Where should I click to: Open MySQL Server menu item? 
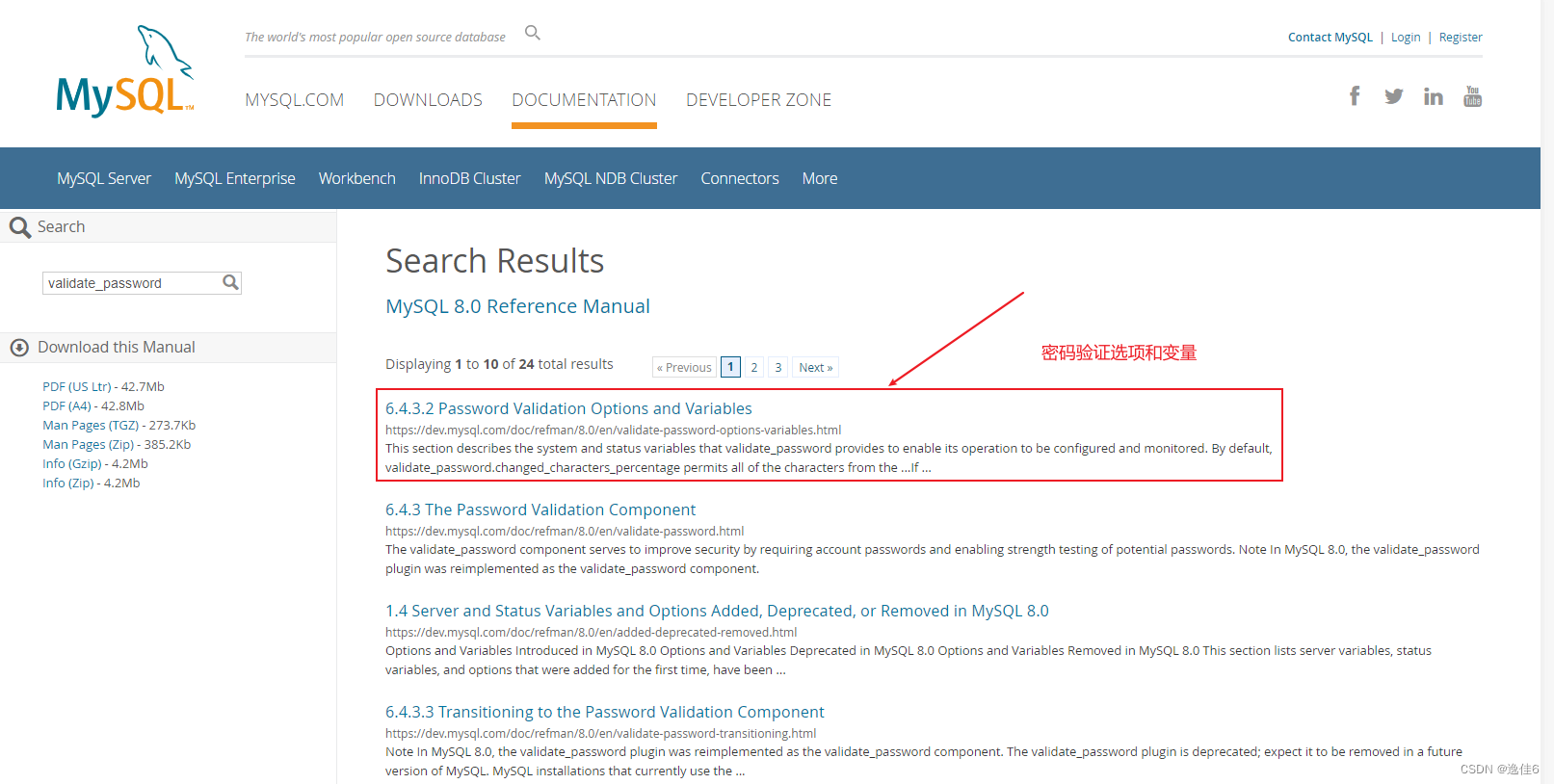[x=104, y=178]
